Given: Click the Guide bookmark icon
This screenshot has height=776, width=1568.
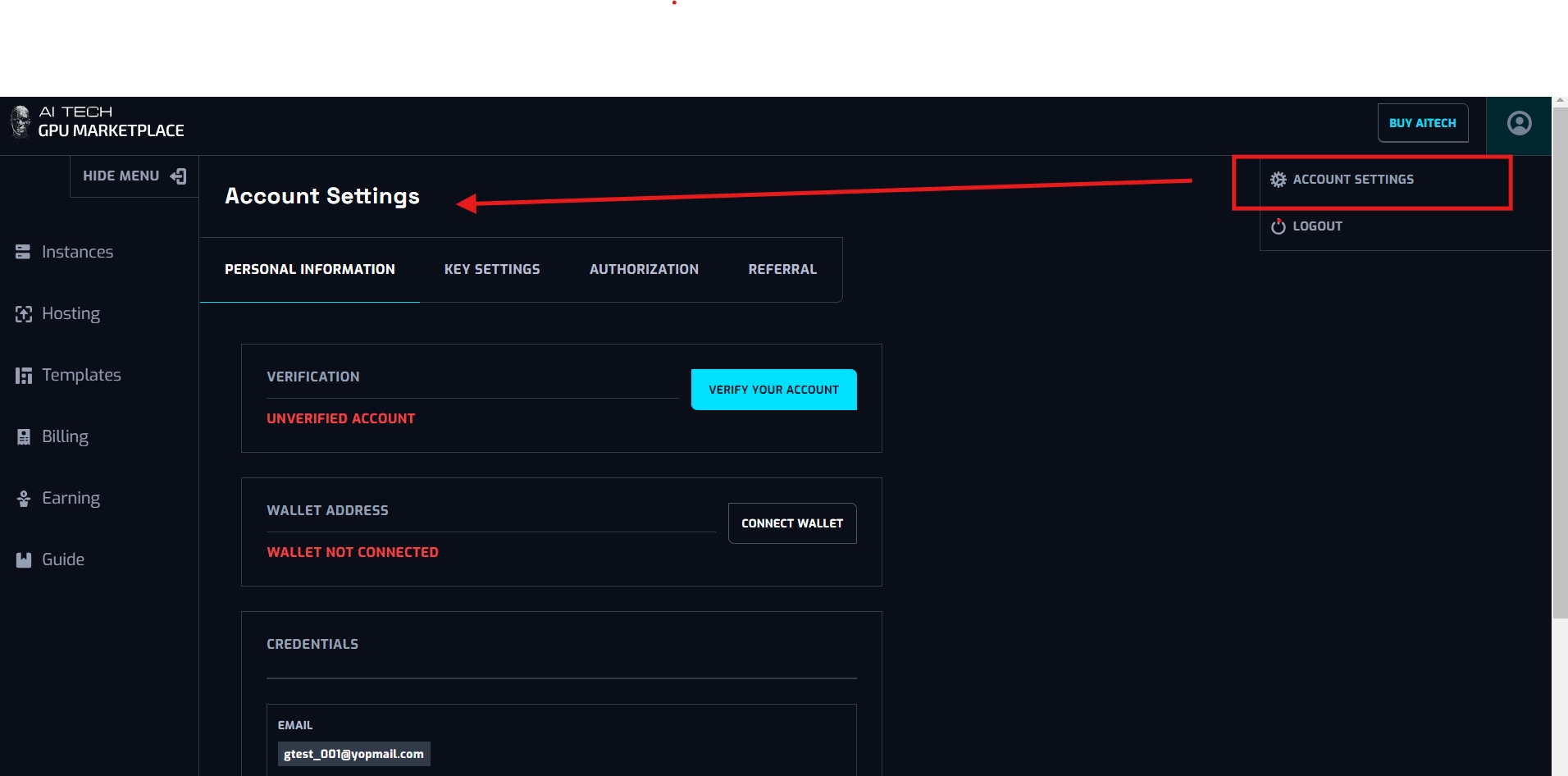Looking at the screenshot, I should 23,560.
